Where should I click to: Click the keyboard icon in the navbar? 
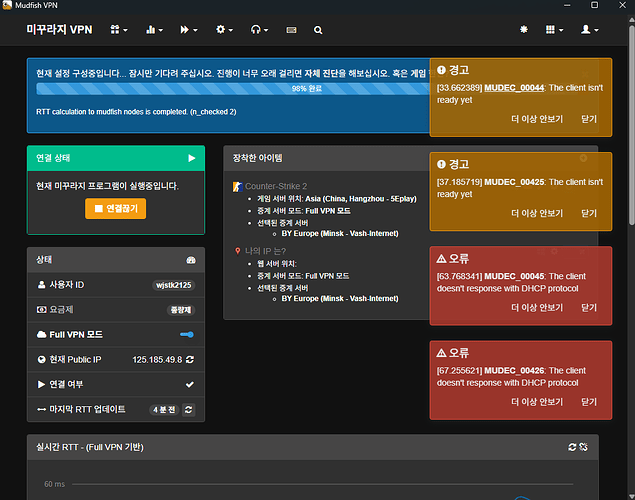292,30
